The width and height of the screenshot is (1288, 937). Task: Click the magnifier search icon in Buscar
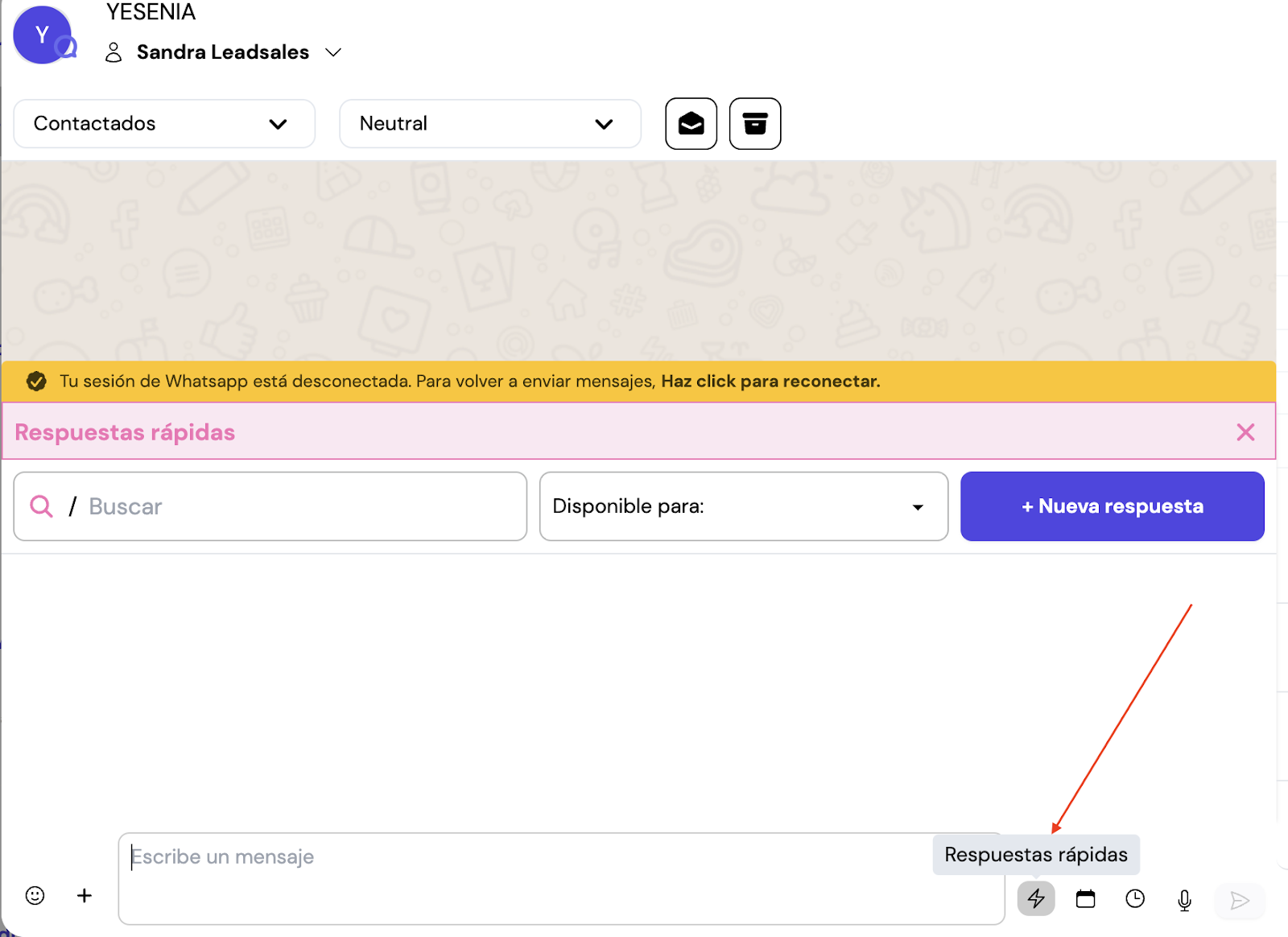point(41,506)
